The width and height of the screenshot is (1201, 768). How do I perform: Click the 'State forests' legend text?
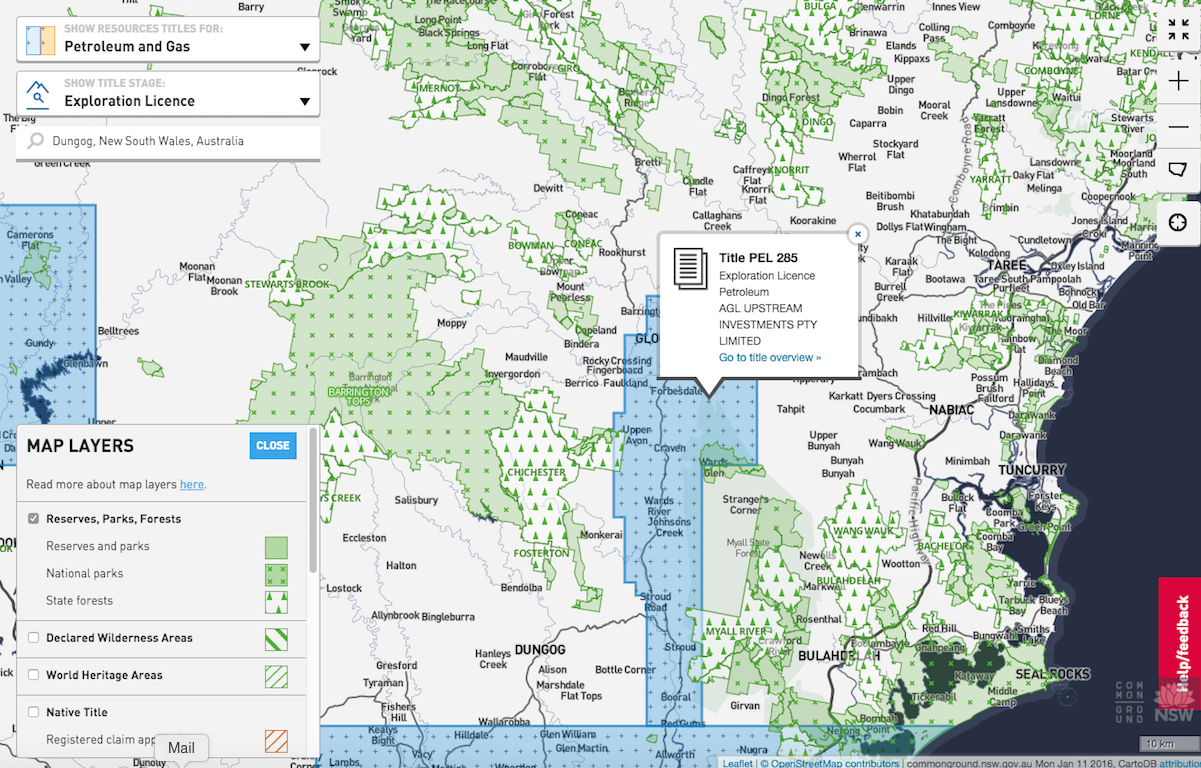79,601
